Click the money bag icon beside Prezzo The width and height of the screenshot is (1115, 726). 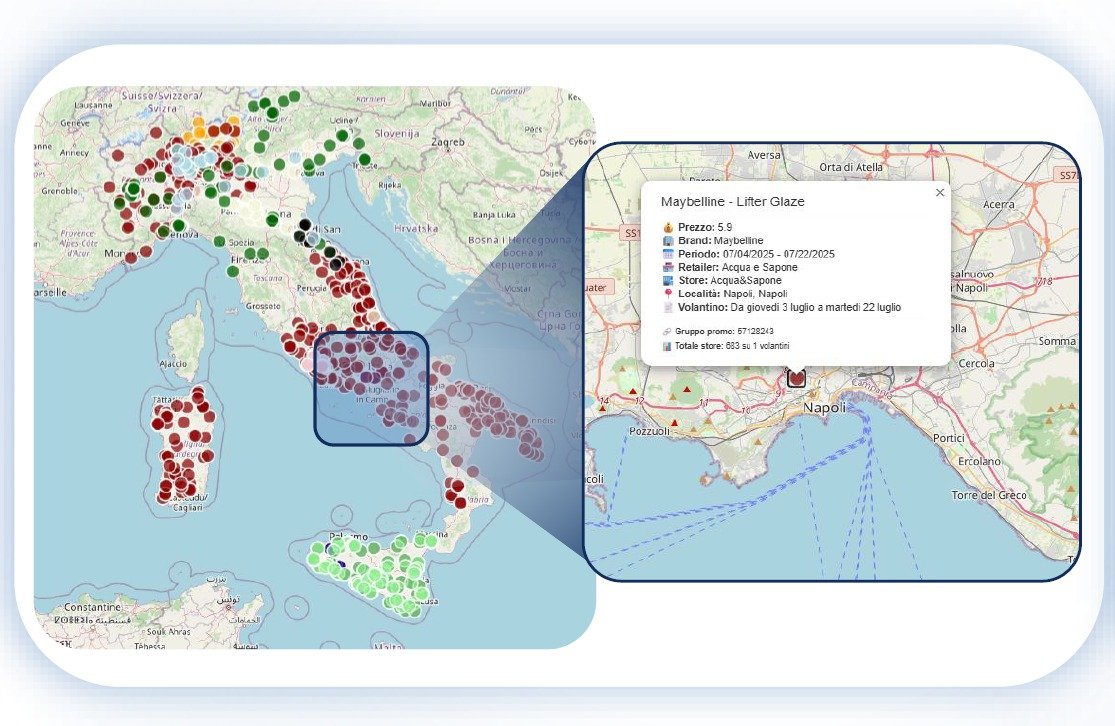pyautogui.click(x=668, y=228)
